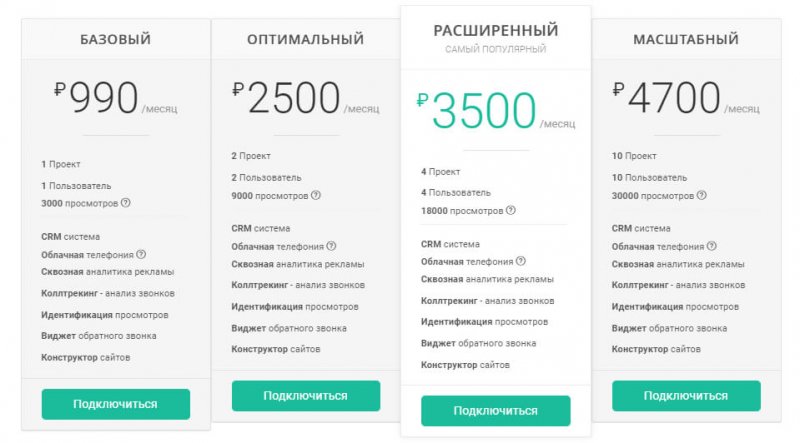This screenshot has height=443, width=800.
Task: Click Облачная телефония help icon in Базовый plan
Action: click(141, 254)
